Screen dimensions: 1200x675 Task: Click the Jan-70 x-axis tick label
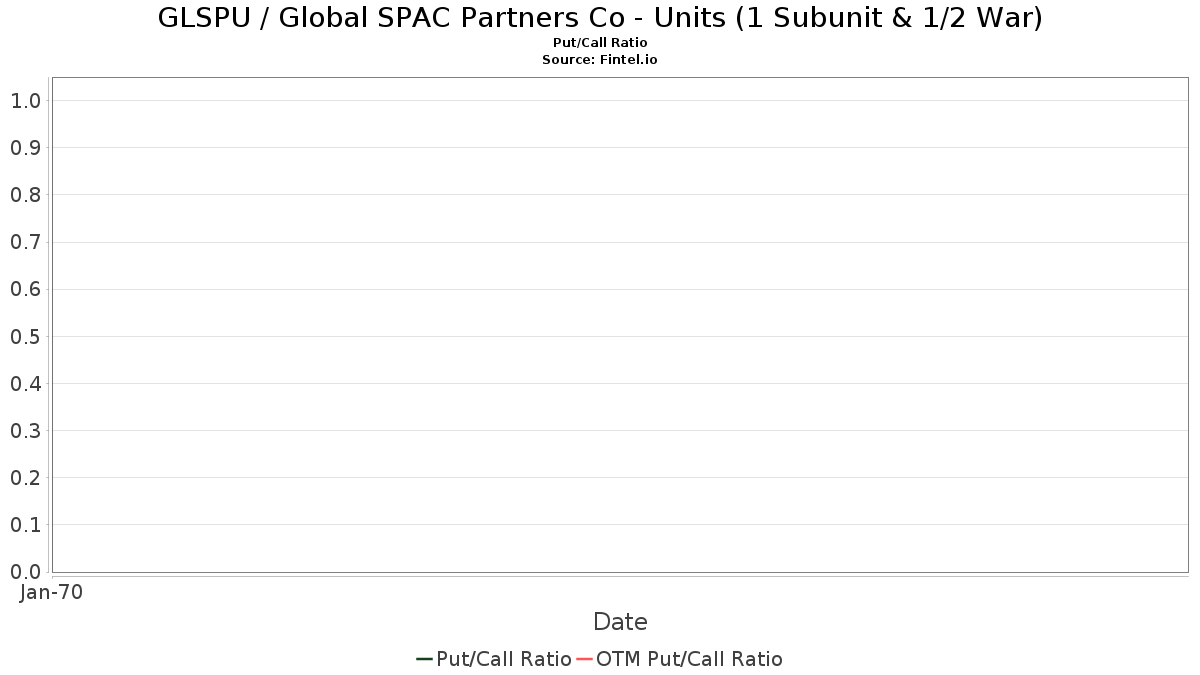tap(51, 592)
